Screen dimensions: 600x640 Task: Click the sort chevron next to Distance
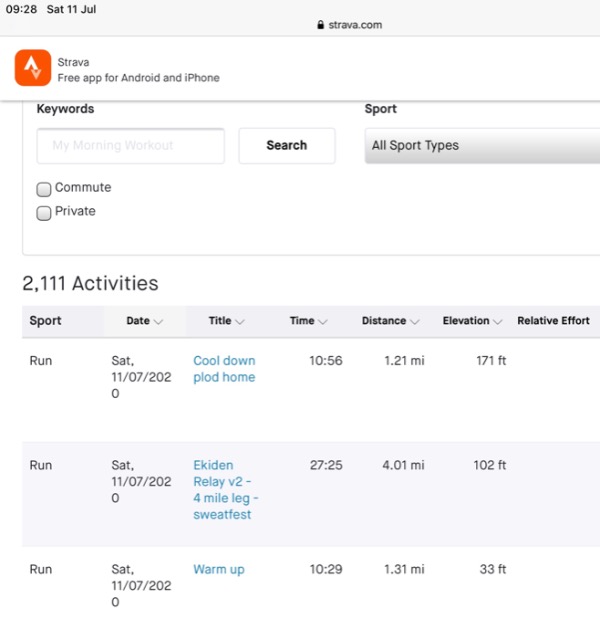point(415,322)
